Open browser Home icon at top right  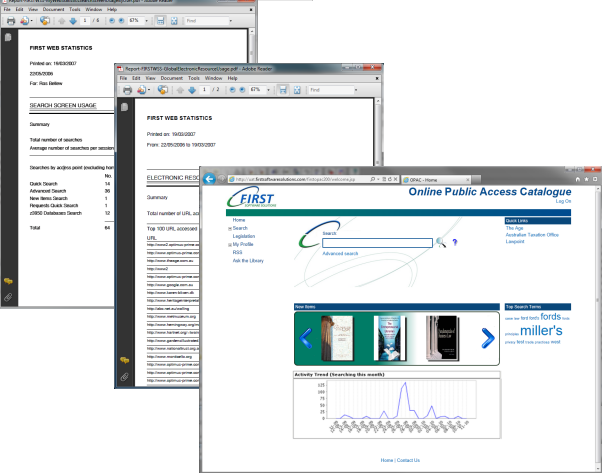tap(577, 179)
